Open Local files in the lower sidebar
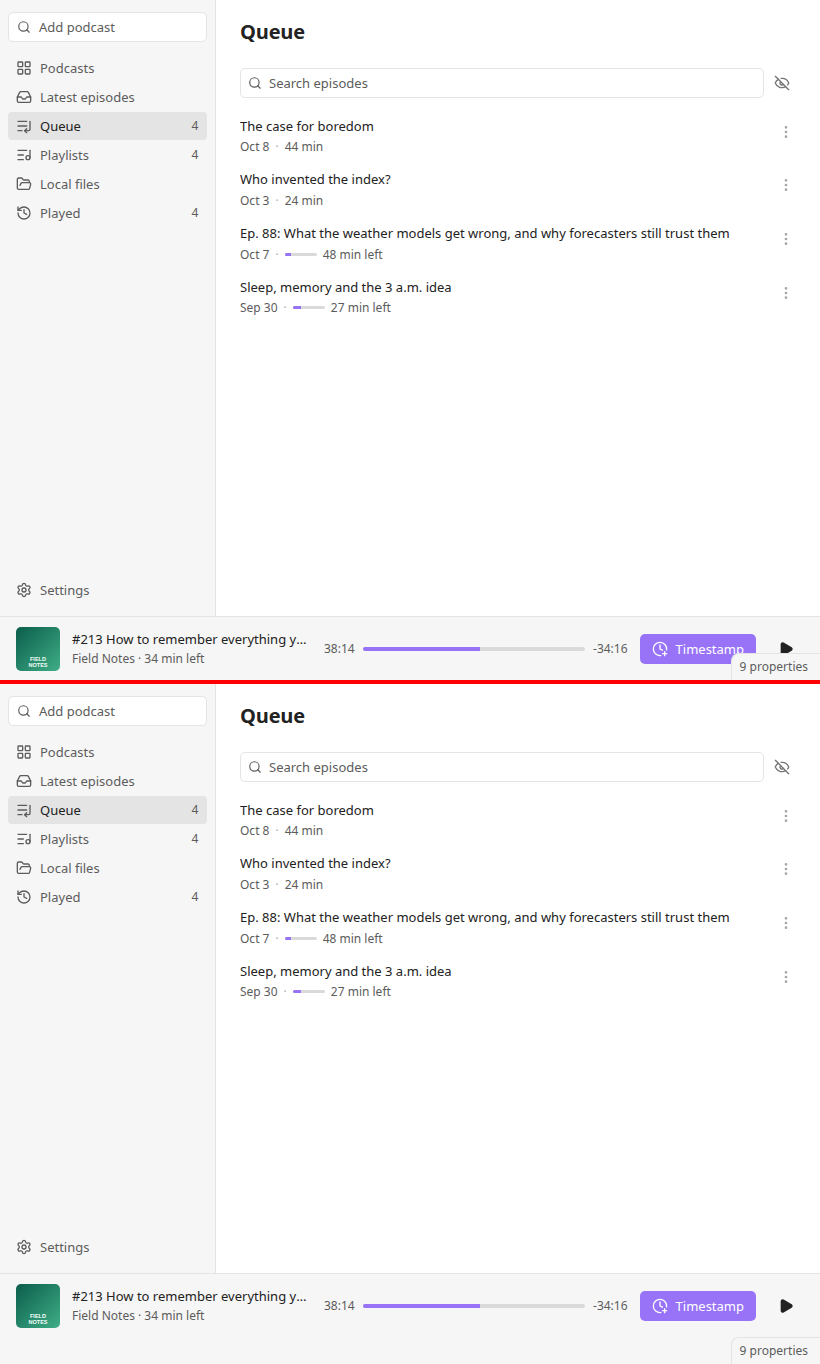The width and height of the screenshot is (820, 1364). pyautogui.click(x=107, y=868)
